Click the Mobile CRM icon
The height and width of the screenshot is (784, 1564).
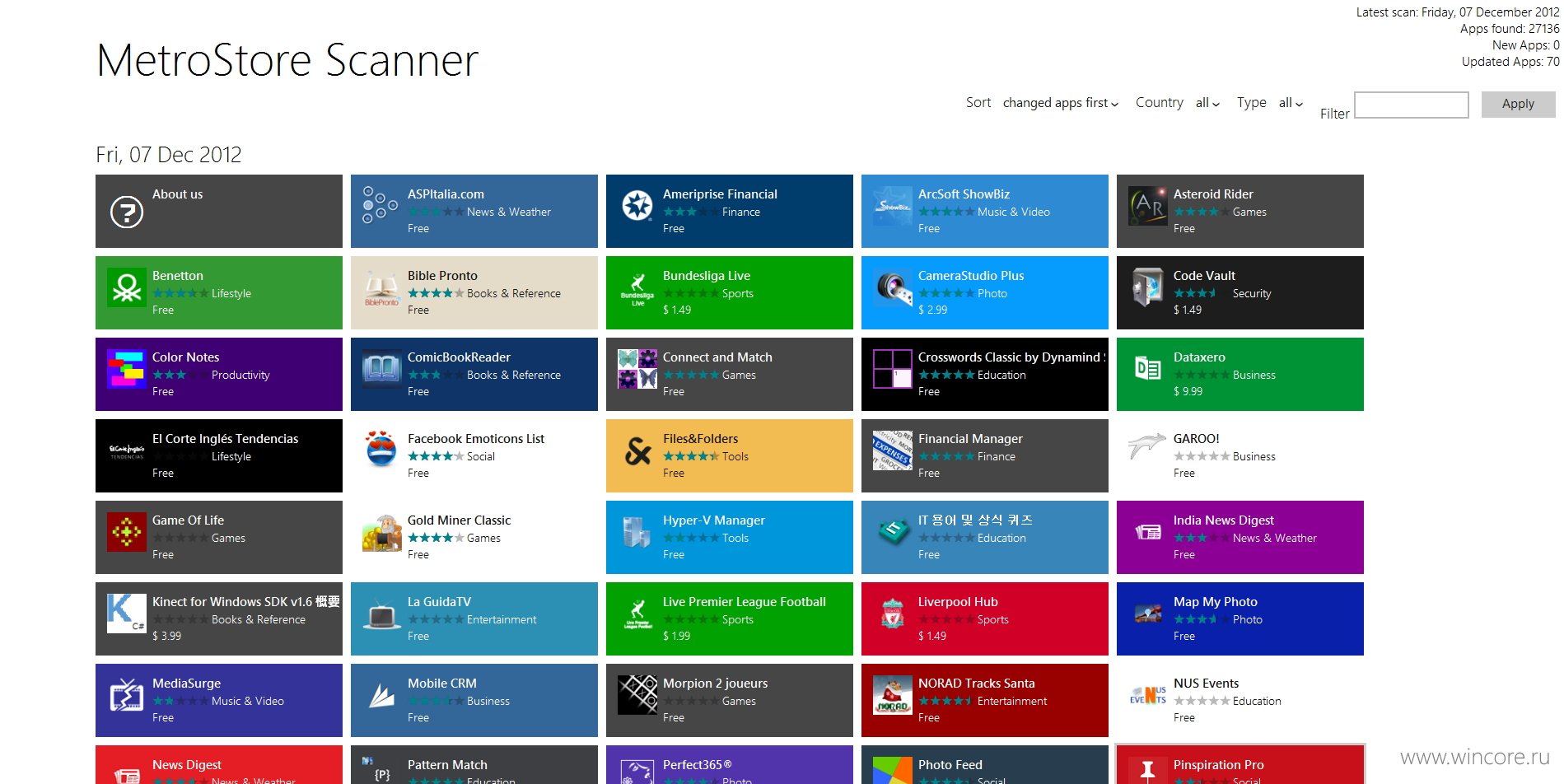pyautogui.click(x=381, y=695)
